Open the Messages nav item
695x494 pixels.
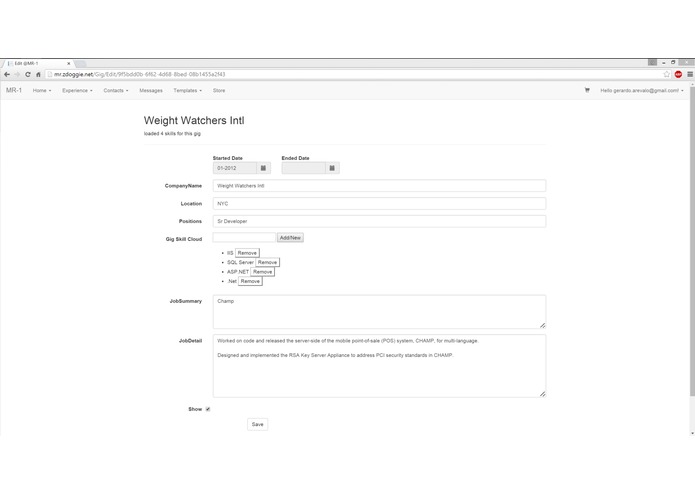[x=151, y=90]
